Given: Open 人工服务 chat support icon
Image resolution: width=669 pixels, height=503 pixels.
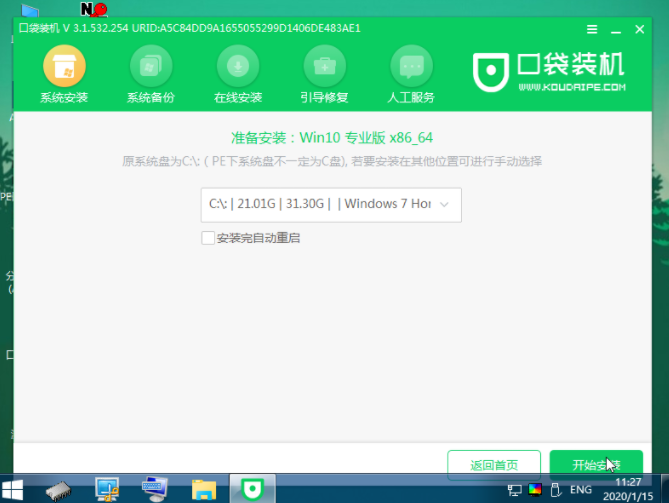Looking at the screenshot, I should click(x=411, y=68).
